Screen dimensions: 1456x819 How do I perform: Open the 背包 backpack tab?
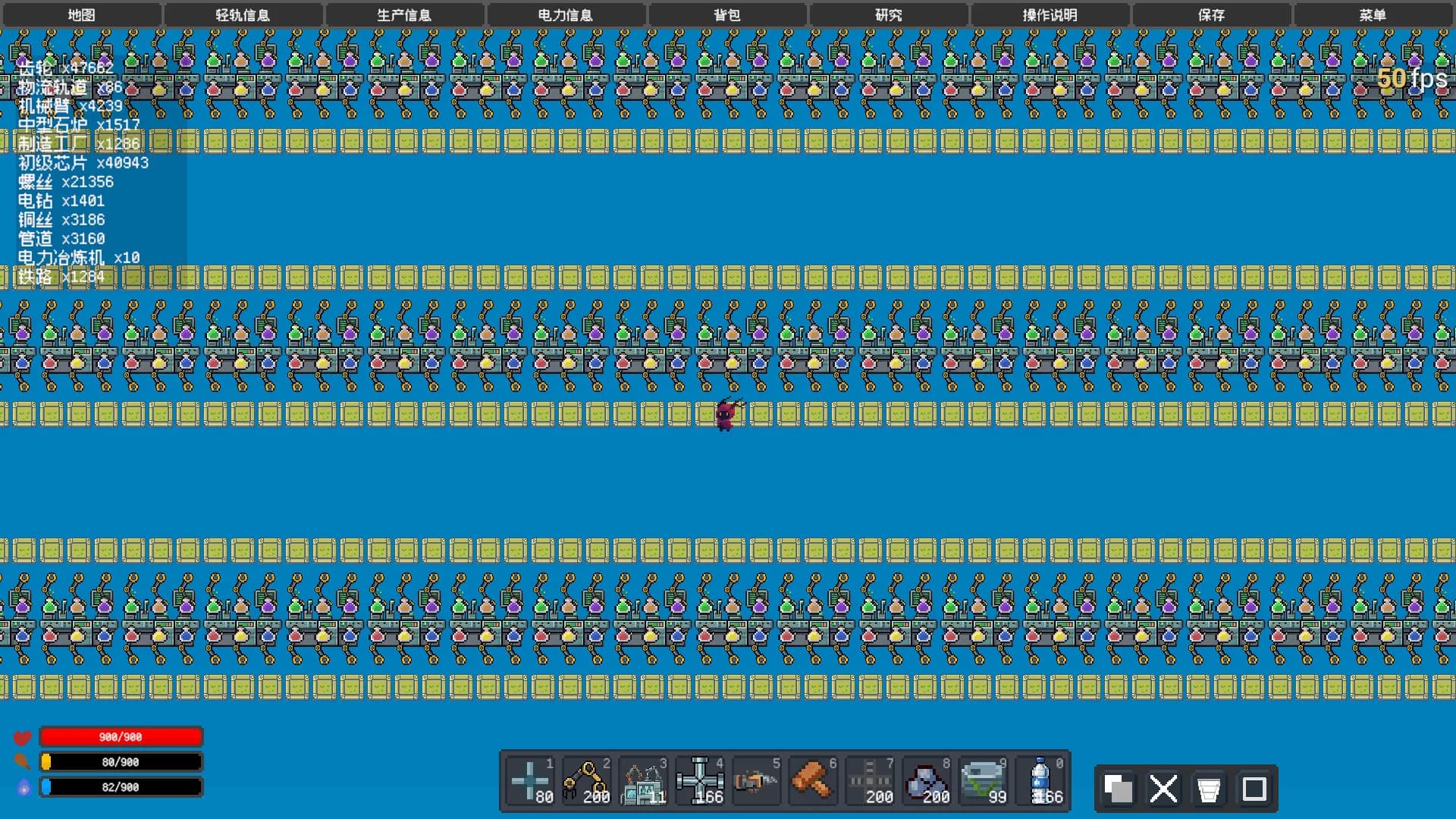point(727,14)
